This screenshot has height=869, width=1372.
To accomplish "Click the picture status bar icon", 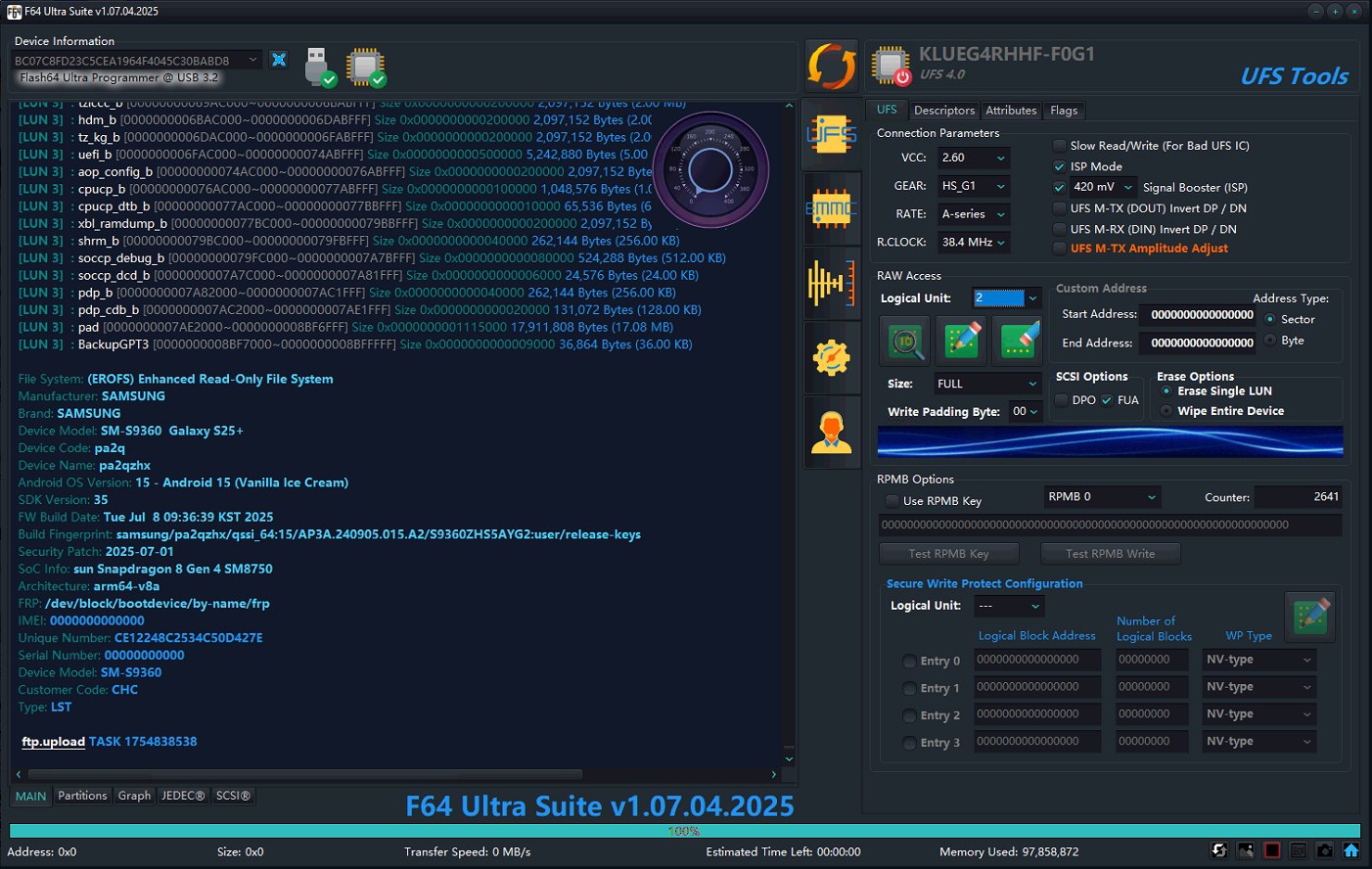I will coord(1246,850).
